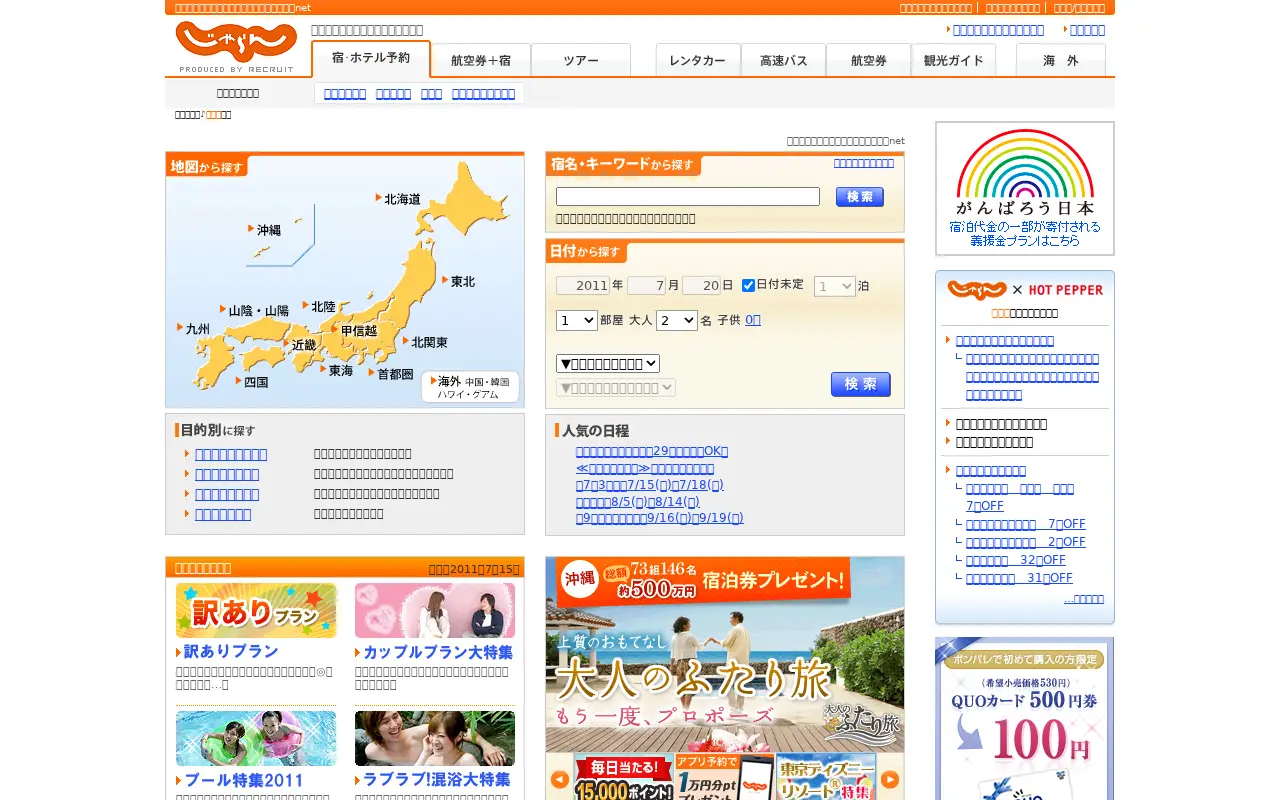This screenshot has height=800, width=1280.
Task: Open the 8/5 to 8/14 popular dates link
Action: (638, 502)
